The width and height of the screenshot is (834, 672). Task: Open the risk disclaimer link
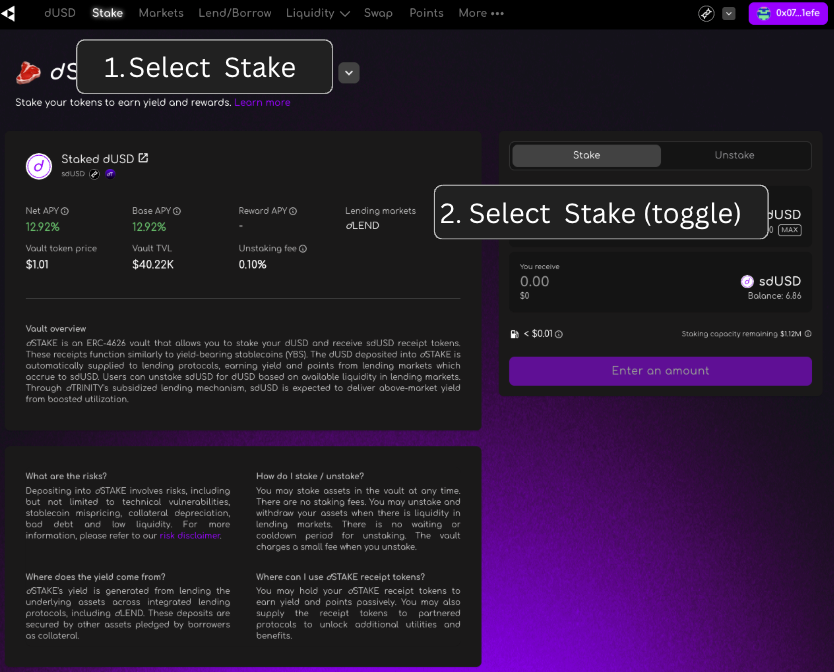tap(190, 536)
